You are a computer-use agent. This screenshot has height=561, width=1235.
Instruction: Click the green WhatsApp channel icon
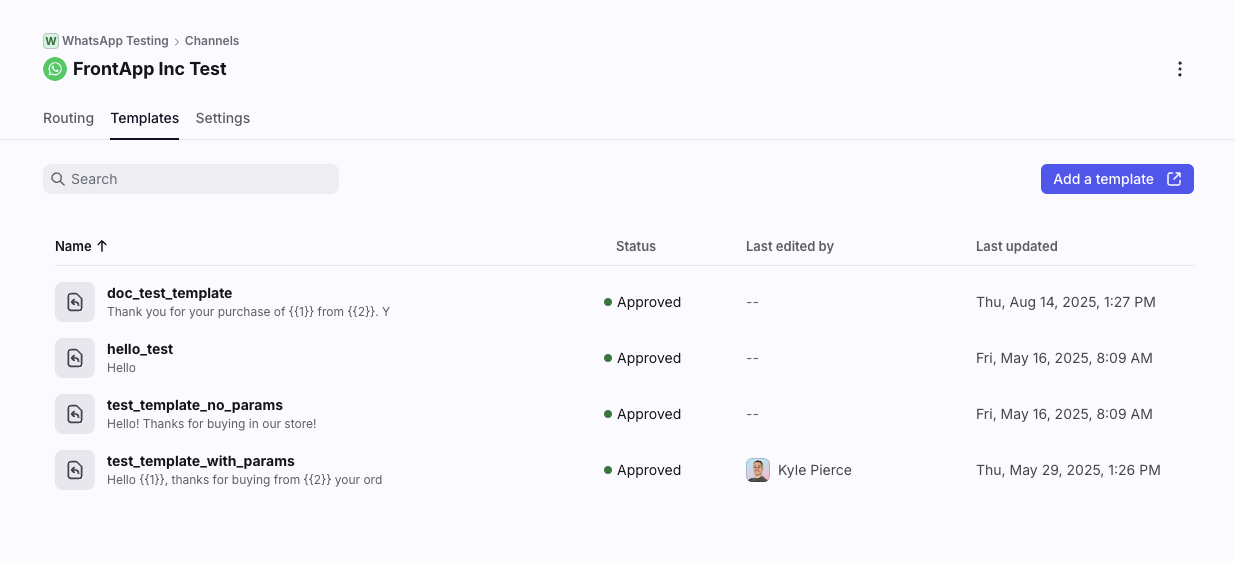(55, 69)
